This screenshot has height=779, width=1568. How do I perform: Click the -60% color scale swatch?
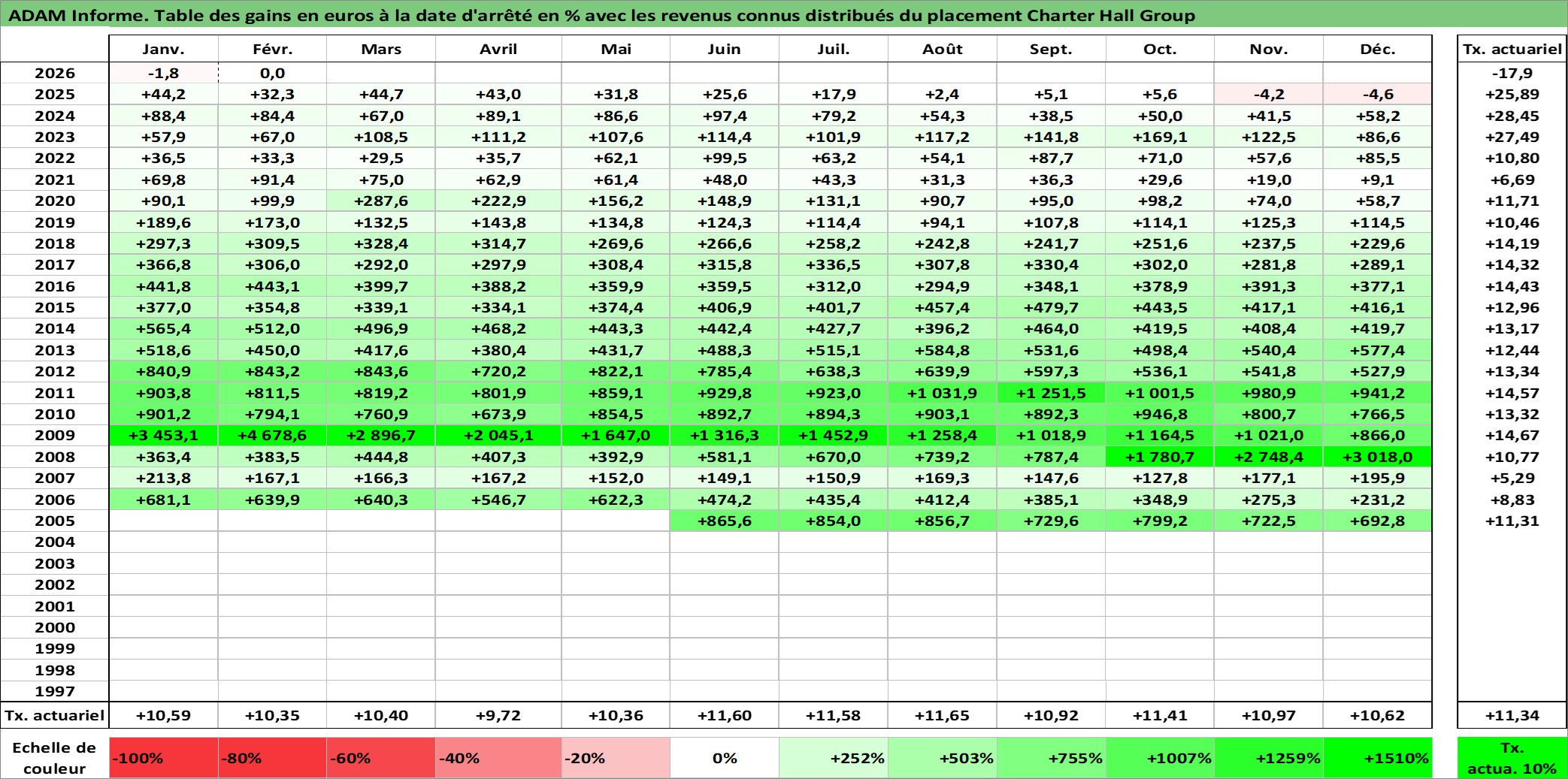point(381,758)
